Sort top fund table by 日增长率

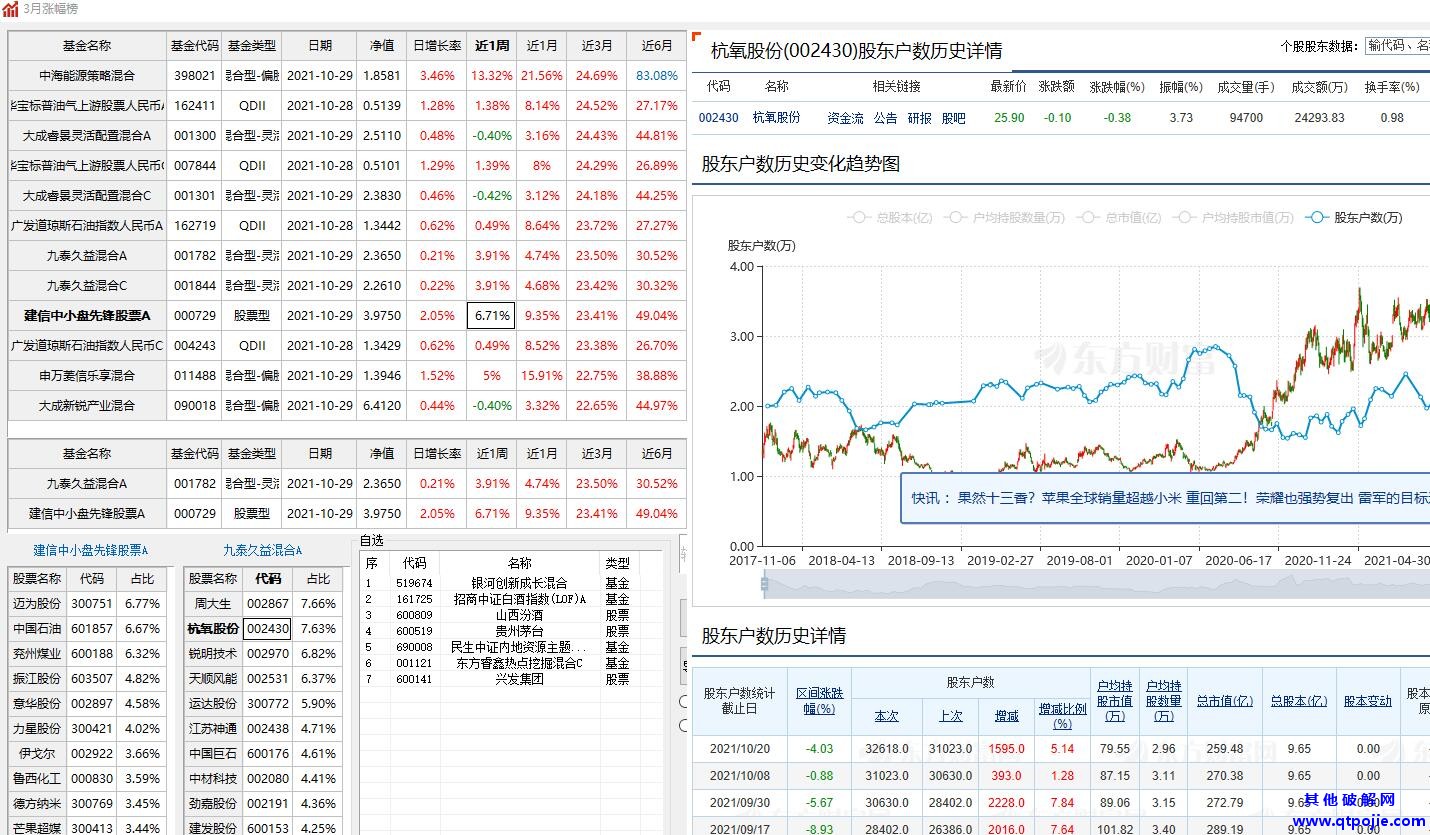tap(437, 46)
